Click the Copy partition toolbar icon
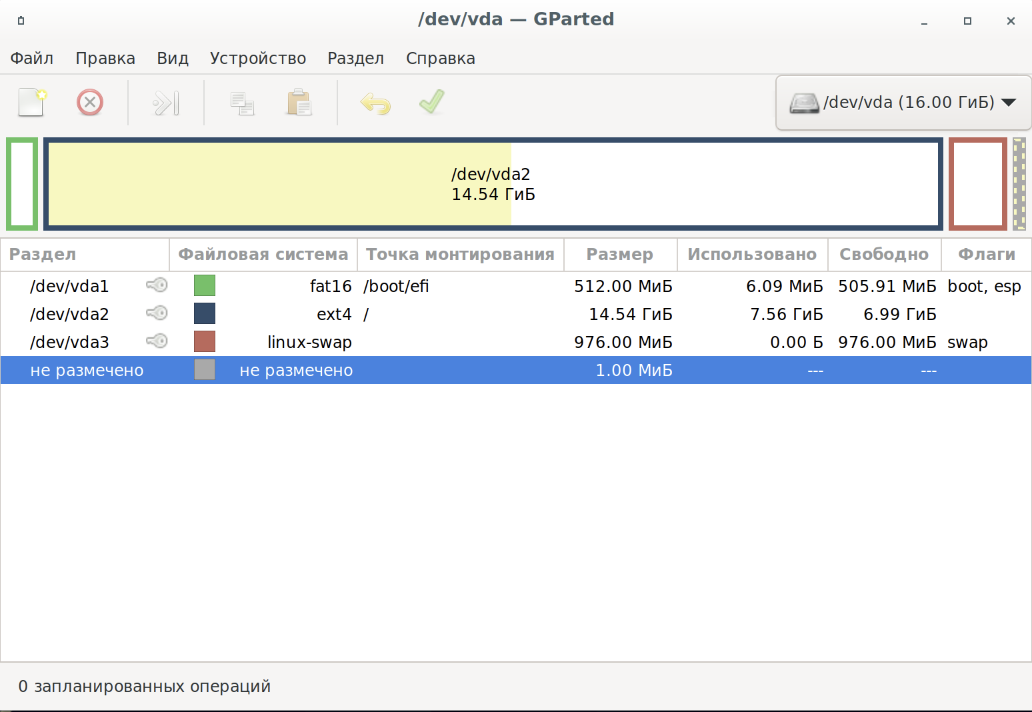 (242, 103)
